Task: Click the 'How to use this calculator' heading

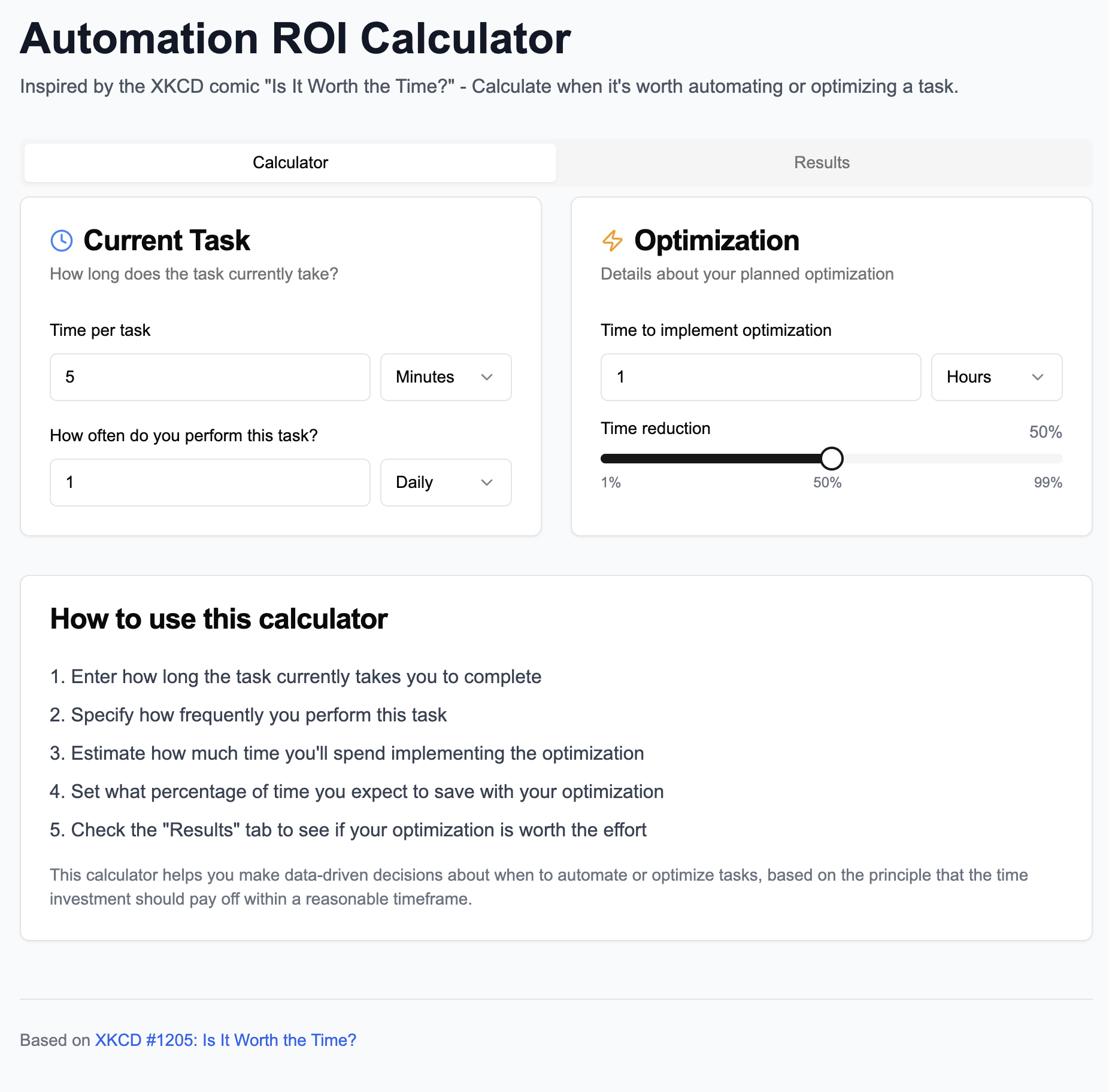Action: click(219, 619)
